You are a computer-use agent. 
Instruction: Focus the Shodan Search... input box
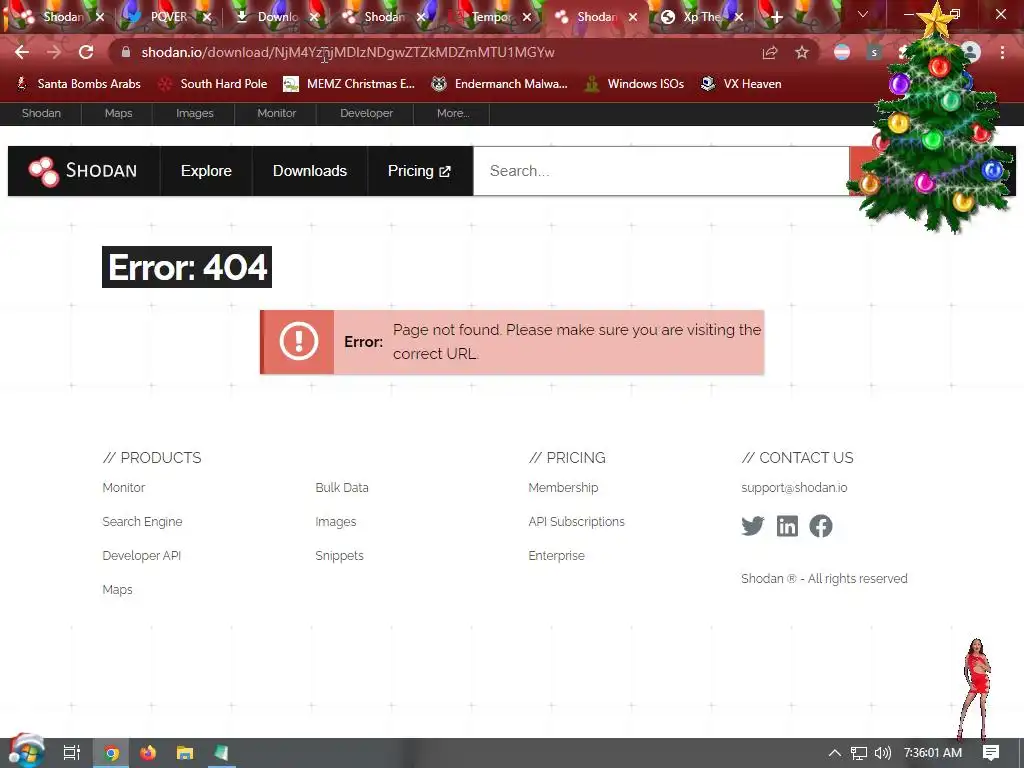coord(661,171)
